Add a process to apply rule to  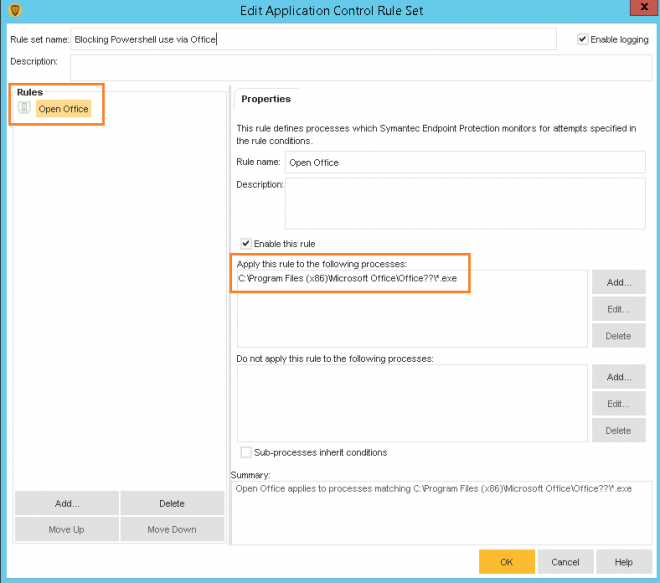[618, 283]
